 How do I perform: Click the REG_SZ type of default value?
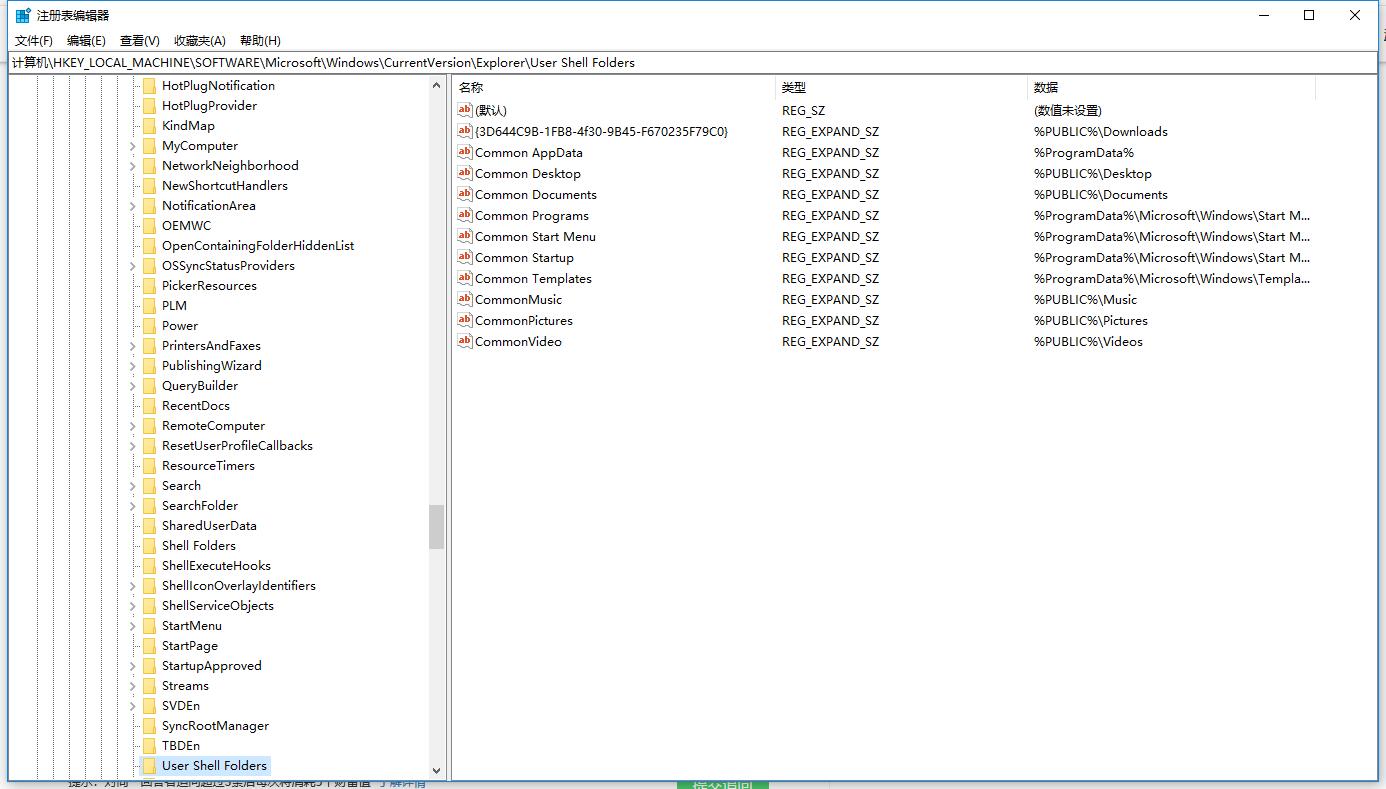[x=803, y=110]
